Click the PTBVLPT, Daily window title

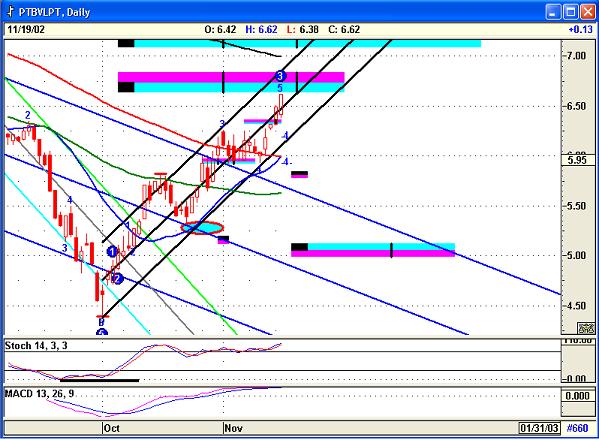pos(54,12)
